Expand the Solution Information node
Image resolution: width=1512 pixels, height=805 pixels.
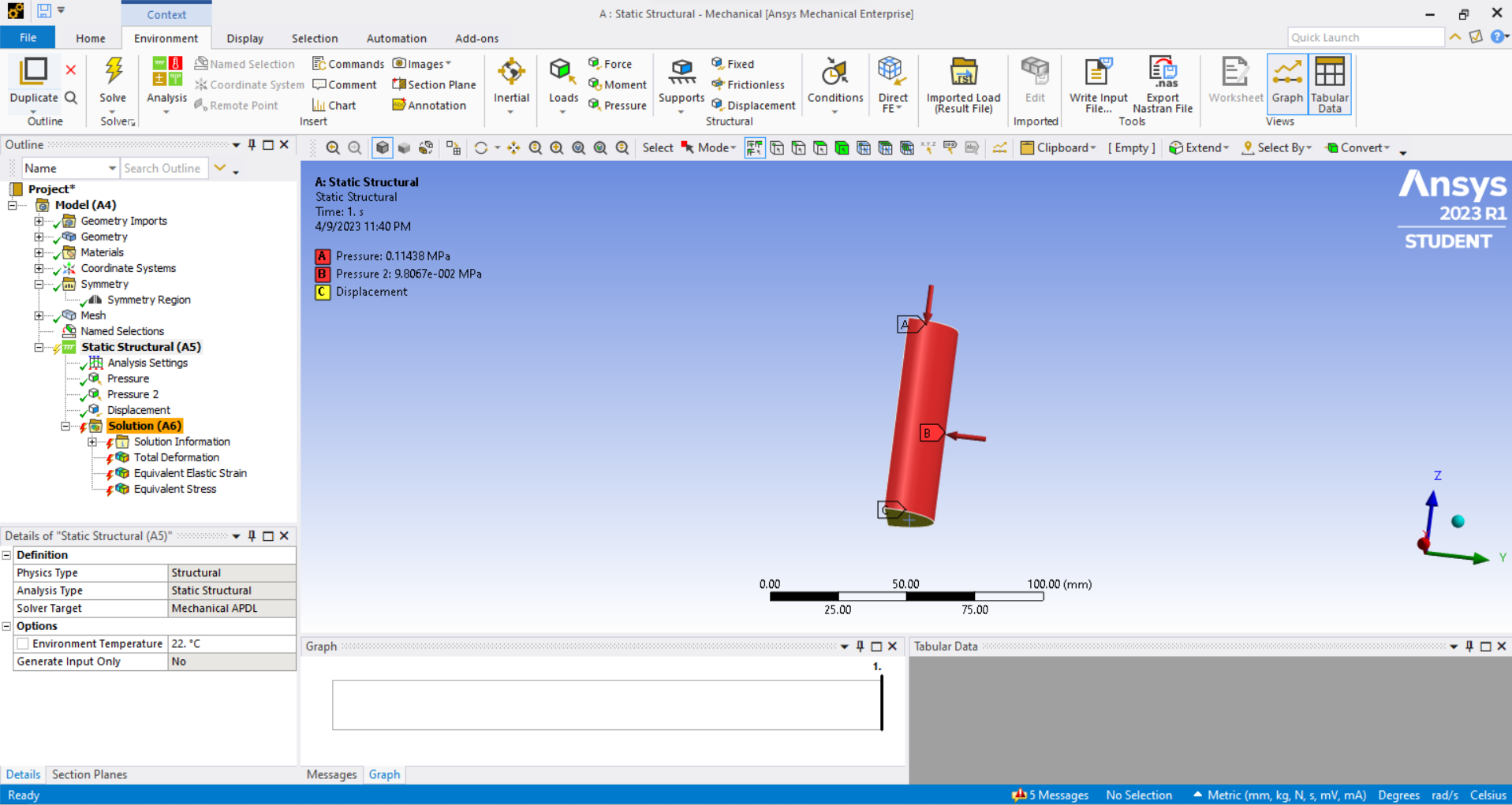pyautogui.click(x=92, y=442)
